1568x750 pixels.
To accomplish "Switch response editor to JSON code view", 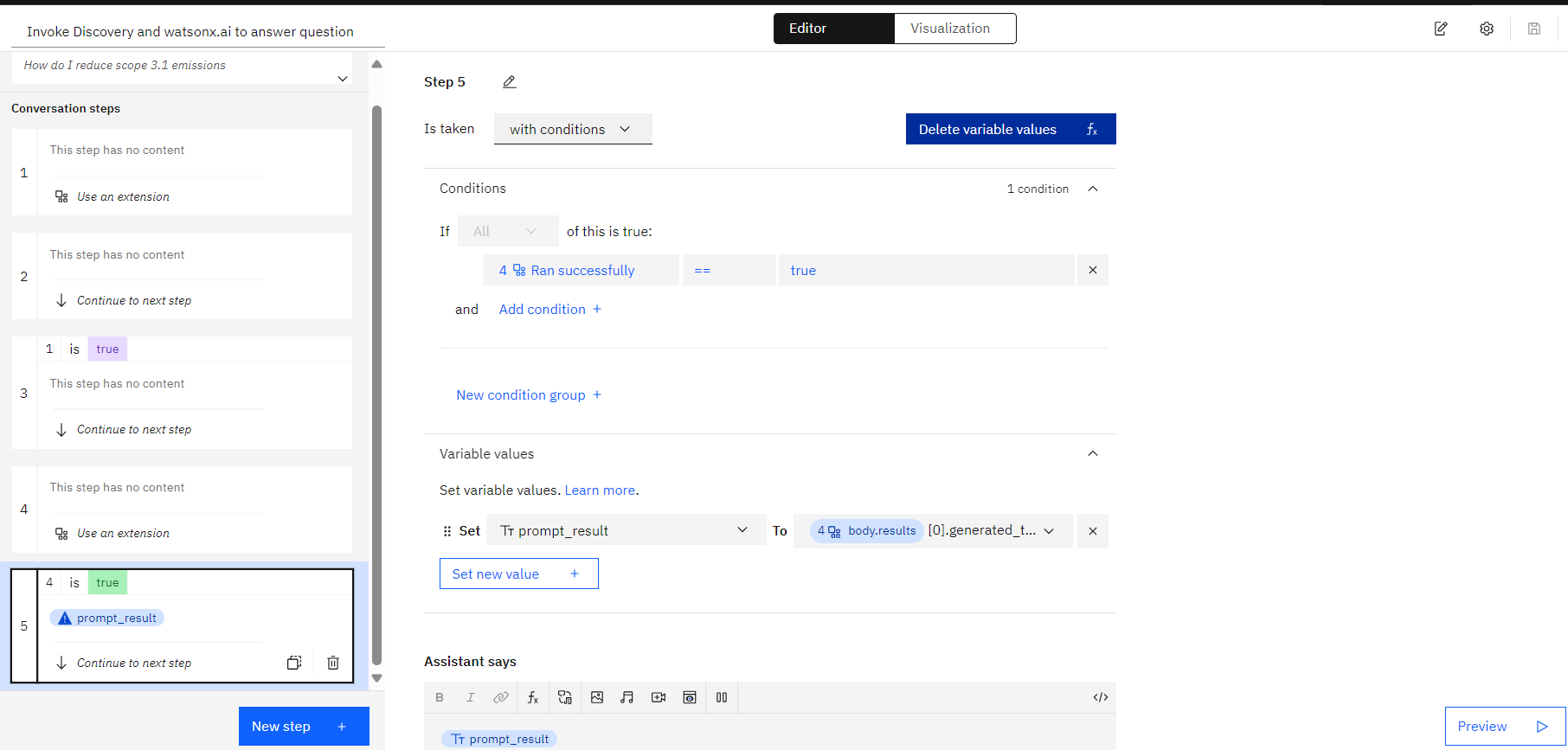I will point(1101,697).
